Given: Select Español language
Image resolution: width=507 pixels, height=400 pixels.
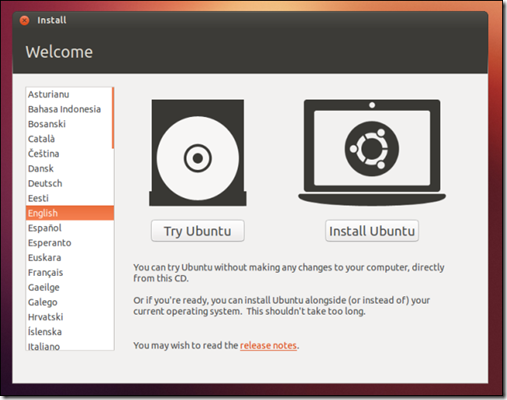Looking at the screenshot, I should [x=69, y=228].
